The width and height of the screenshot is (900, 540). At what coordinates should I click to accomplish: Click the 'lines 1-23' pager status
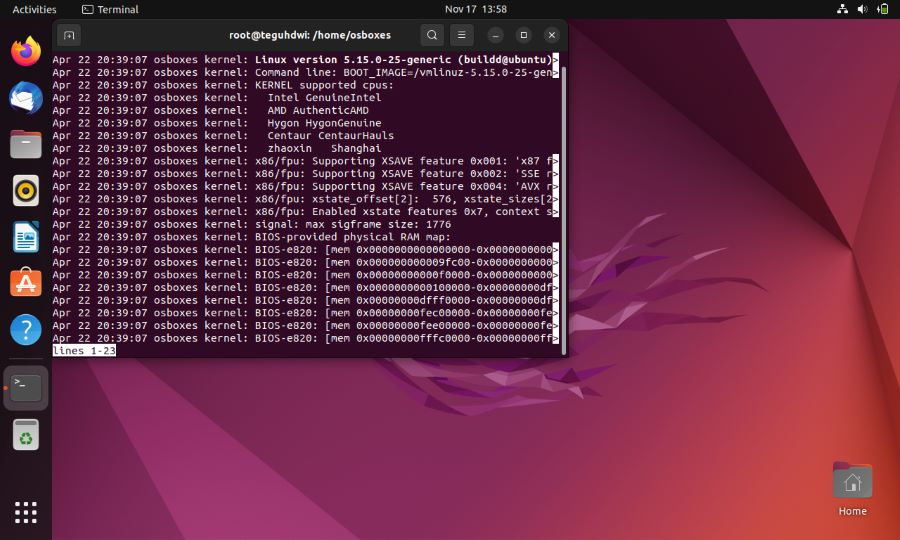(x=84, y=350)
